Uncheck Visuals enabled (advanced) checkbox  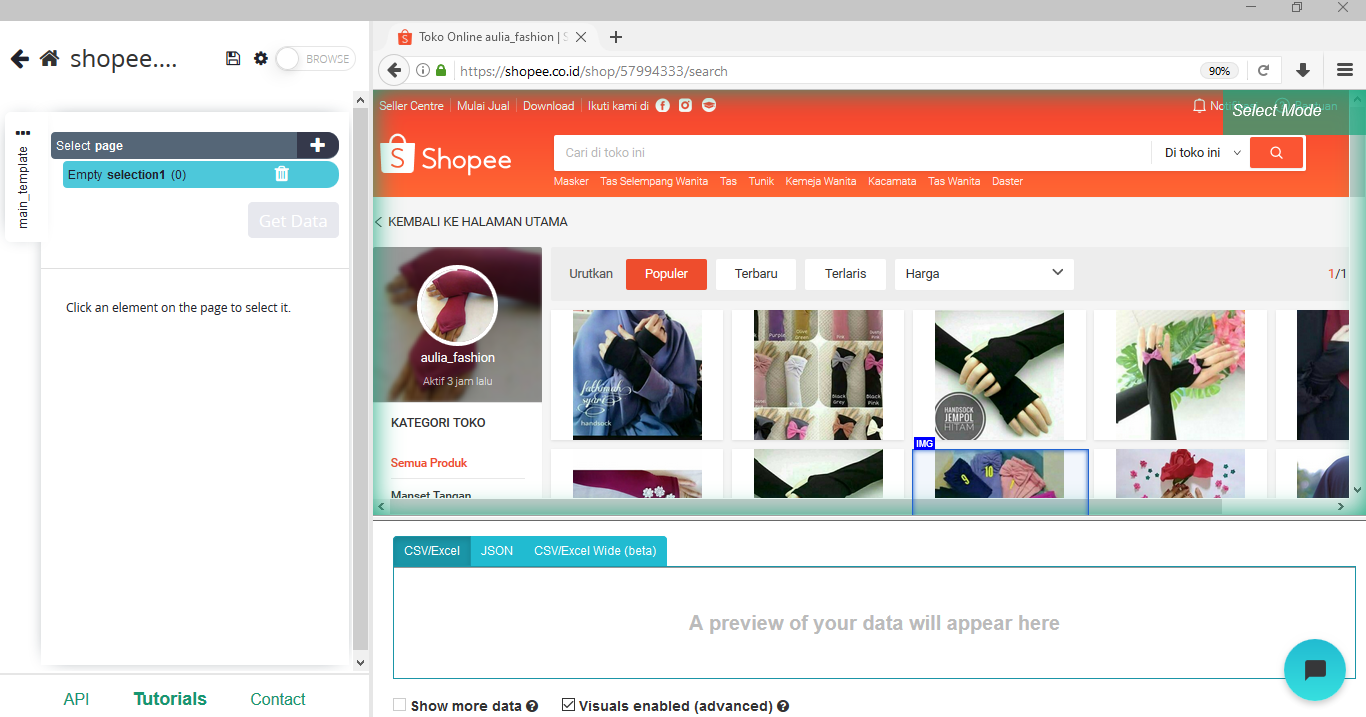pos(569,705)
